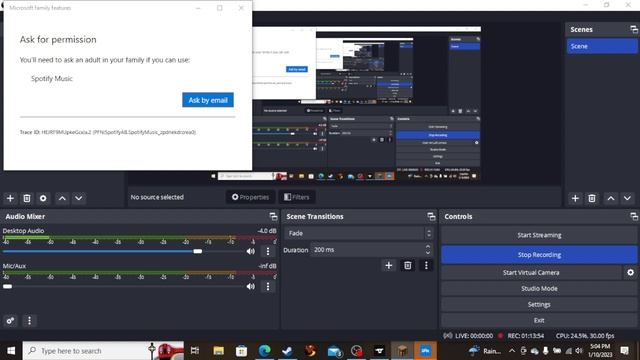This screenshot has width=640, height=360.
Task: Switch to Microsoft family features taskbar icon
Action: tap(425, 351)
